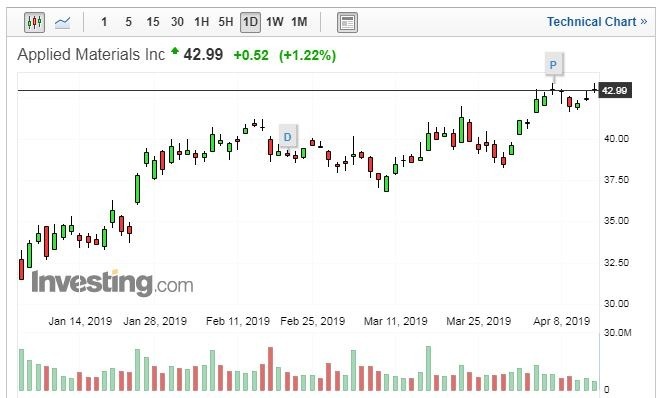Click the 30.0M volume axis label
This screenshot has width=662, height=398.
618,333
